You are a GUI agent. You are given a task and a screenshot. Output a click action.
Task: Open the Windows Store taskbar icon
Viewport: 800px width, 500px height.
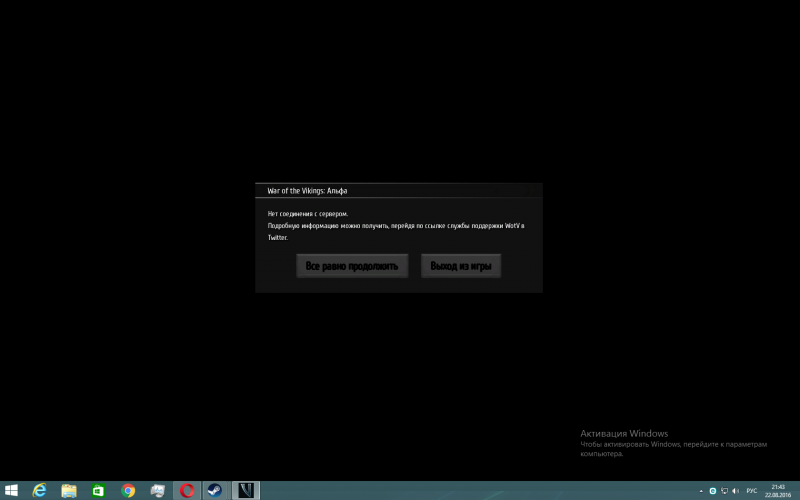point(98,491)
